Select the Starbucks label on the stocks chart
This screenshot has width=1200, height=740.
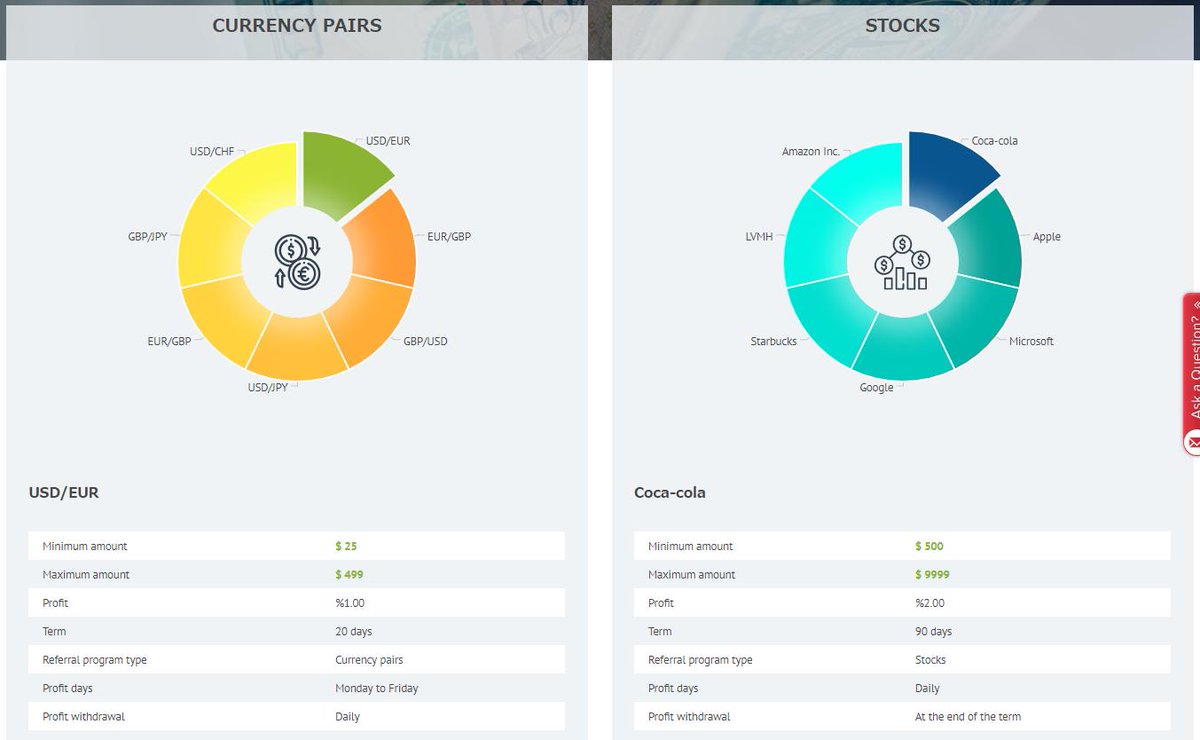coord(774,341)
